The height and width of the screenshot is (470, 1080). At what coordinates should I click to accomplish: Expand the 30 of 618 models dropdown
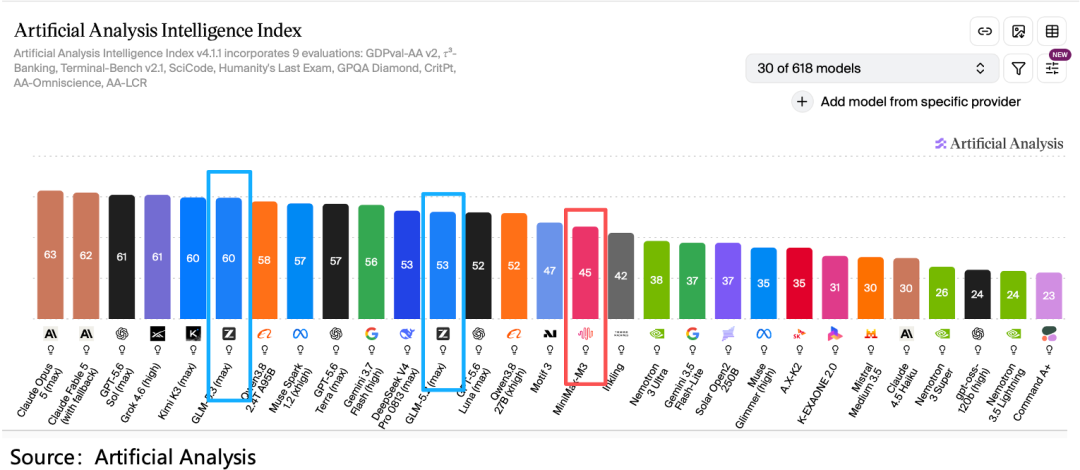pyautogui.click(x=872, y=68)
